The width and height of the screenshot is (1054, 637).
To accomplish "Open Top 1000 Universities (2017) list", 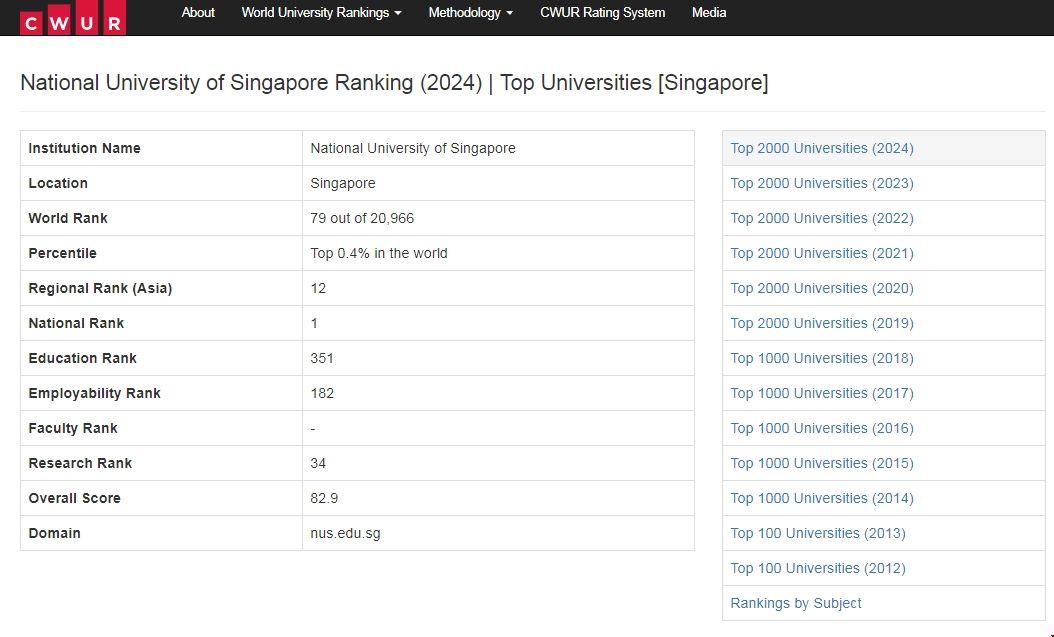I will tap(822, 393).
